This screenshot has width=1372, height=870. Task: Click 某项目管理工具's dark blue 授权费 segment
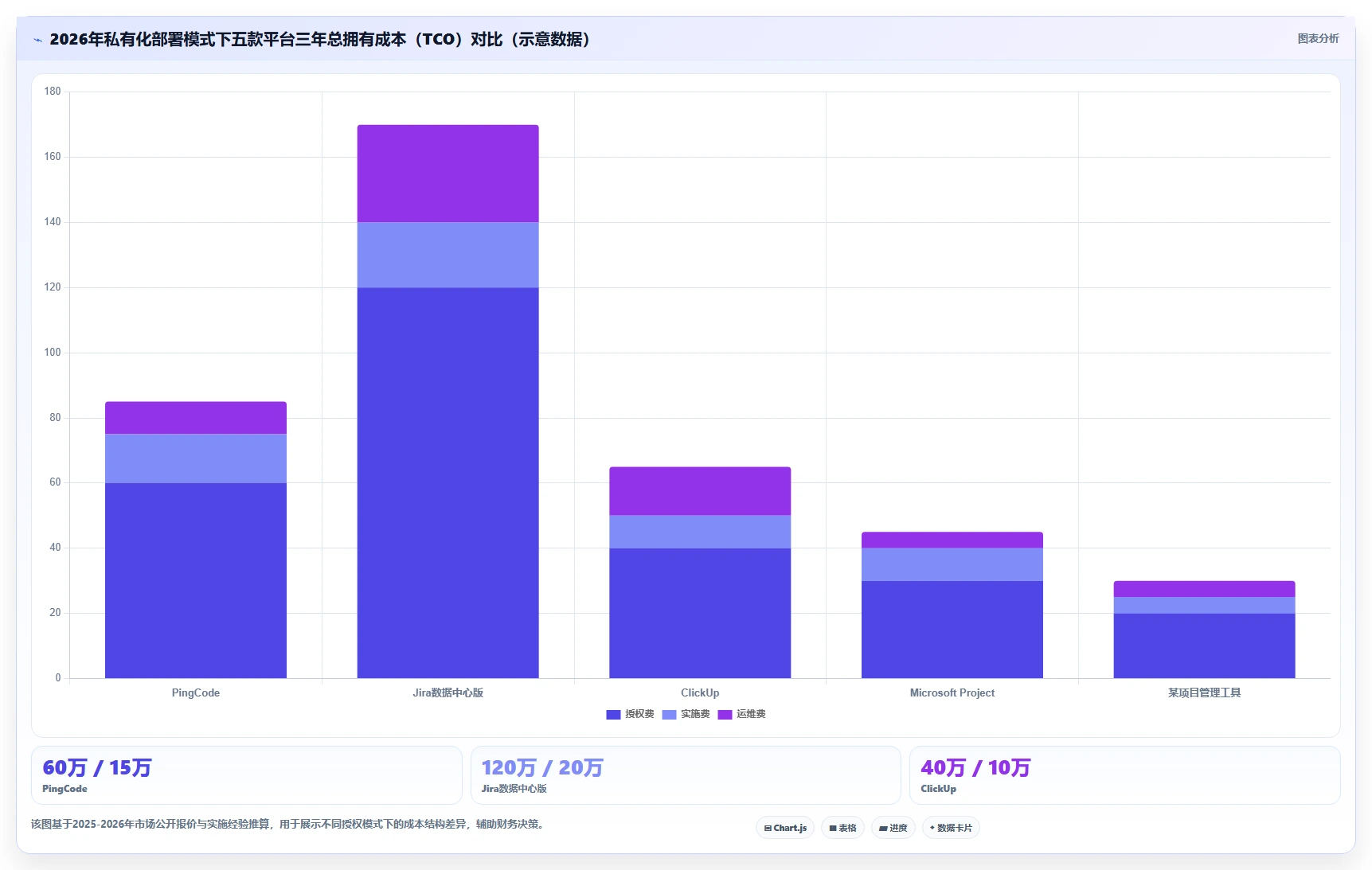1205,646
